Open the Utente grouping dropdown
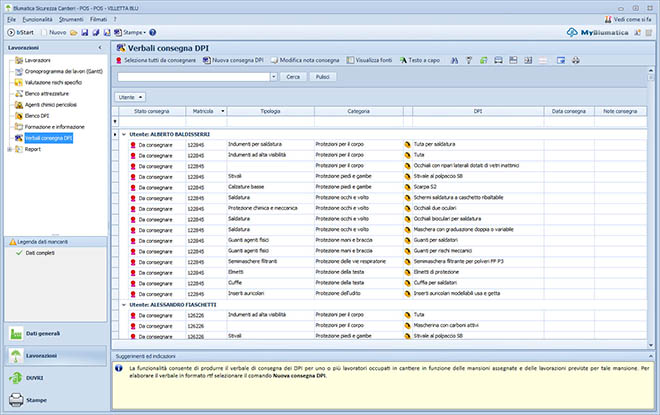This screenshot has height=415, width=660. [131, 97]
